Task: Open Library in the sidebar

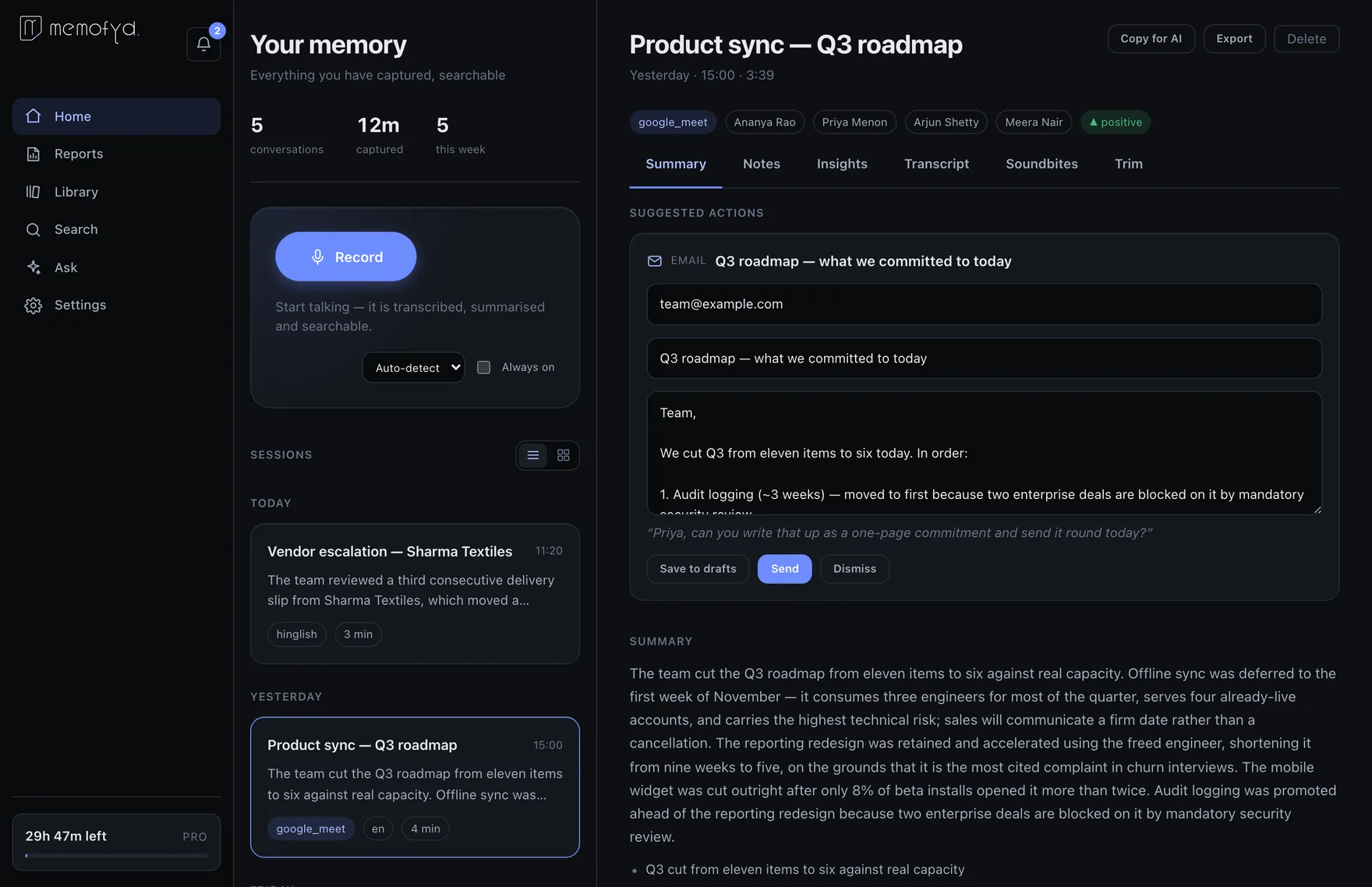Action: 116,192
